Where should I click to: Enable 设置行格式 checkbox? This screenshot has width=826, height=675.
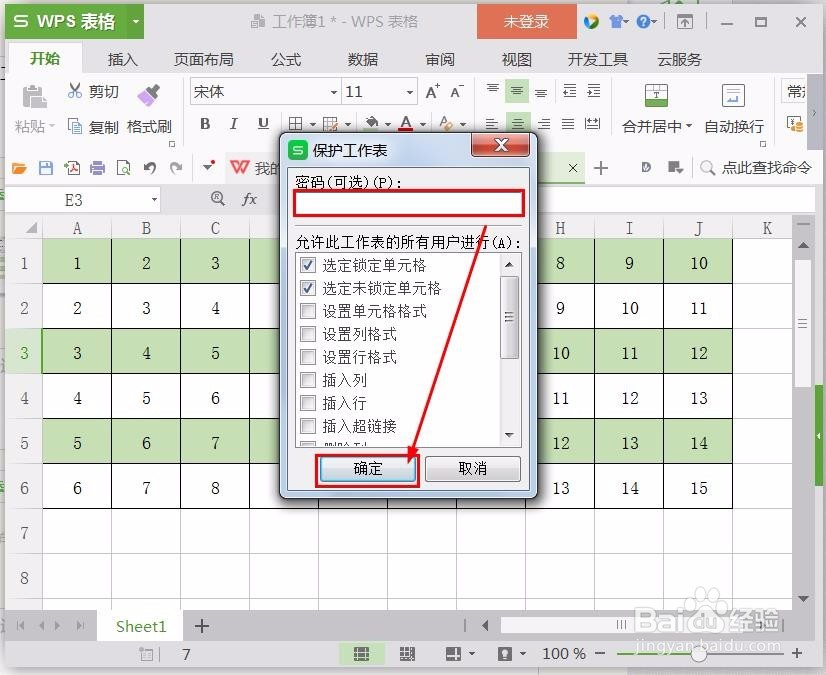click(308, 357)
